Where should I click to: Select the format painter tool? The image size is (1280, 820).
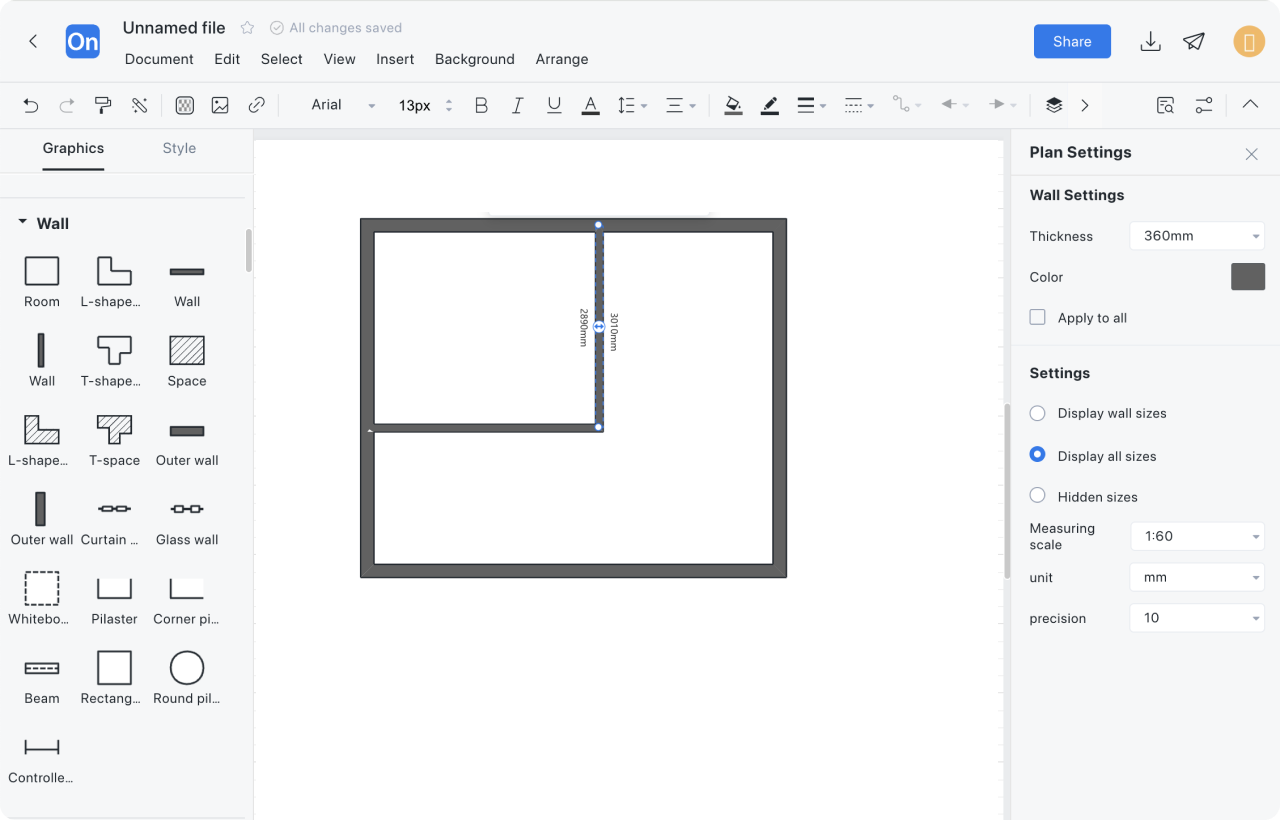pyautogui.click(x=103, y=105)
